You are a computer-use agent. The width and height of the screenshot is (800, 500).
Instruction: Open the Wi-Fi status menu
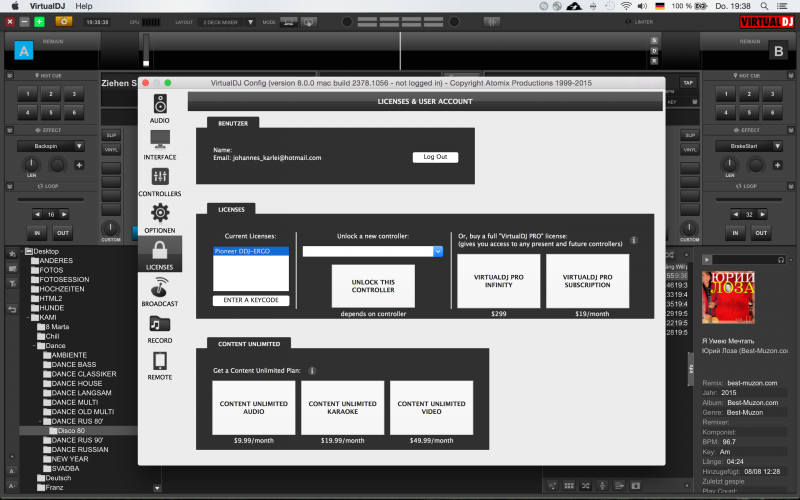tap(626, 6)
